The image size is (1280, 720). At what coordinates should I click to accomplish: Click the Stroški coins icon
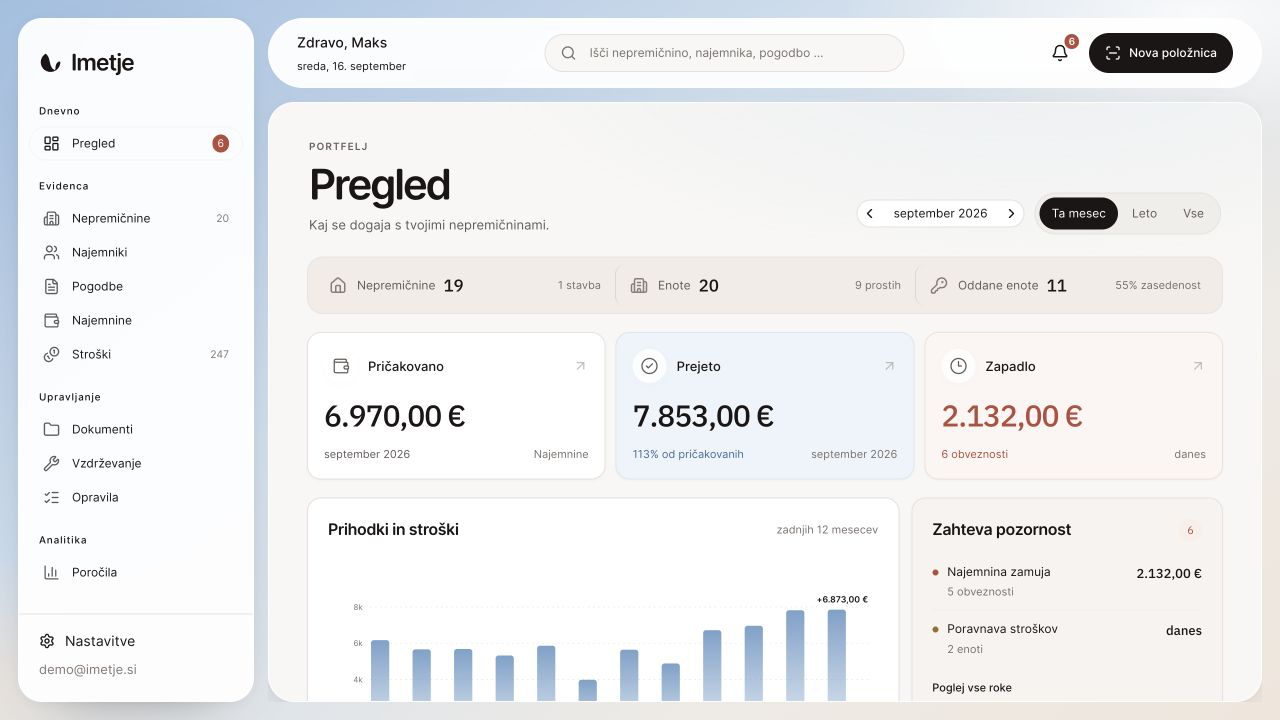52,354
